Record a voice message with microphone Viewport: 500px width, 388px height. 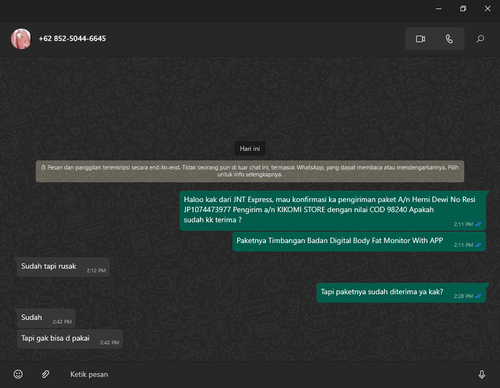[482, 374]
